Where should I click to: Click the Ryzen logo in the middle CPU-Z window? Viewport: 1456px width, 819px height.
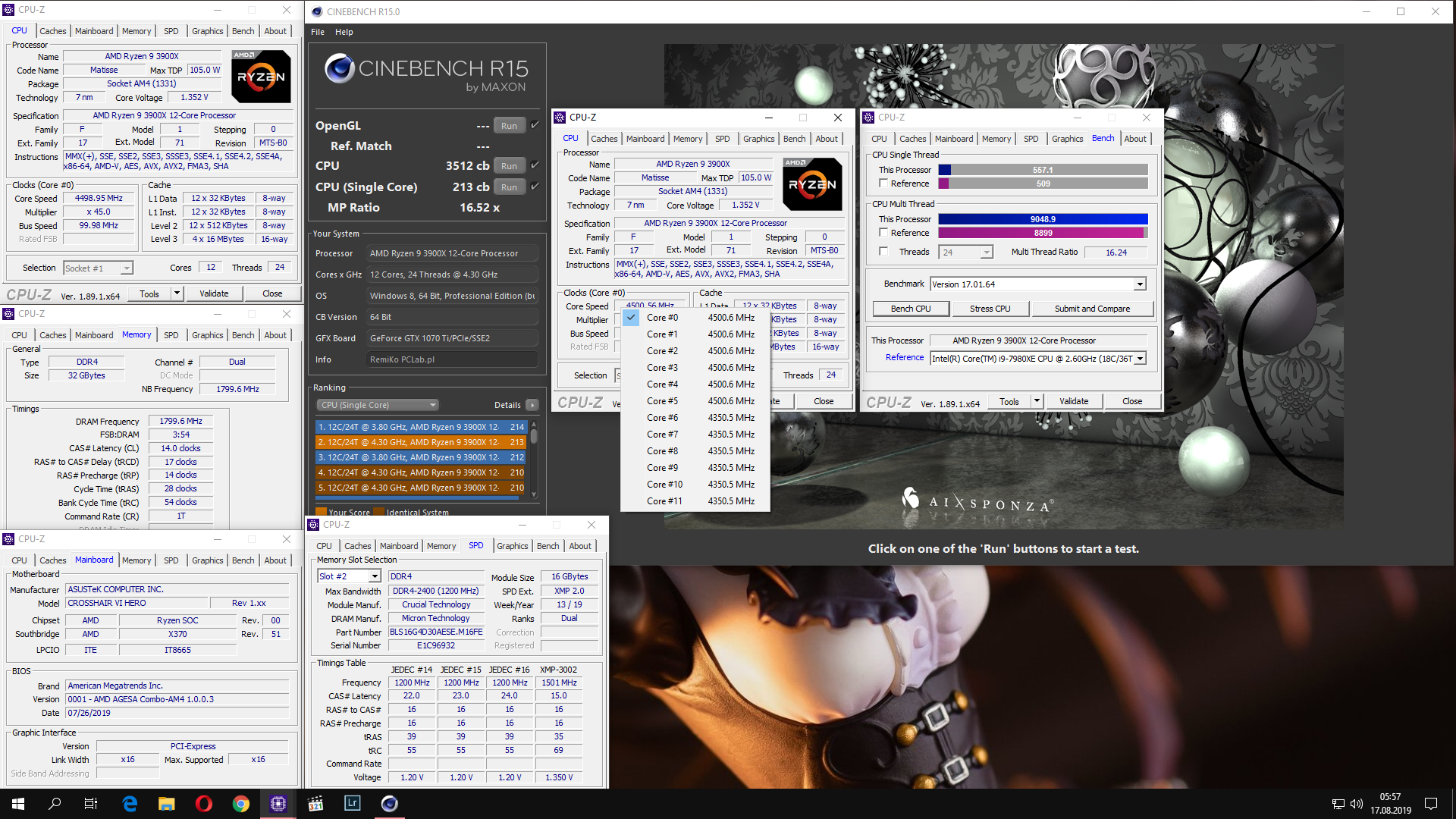(812, 184)
